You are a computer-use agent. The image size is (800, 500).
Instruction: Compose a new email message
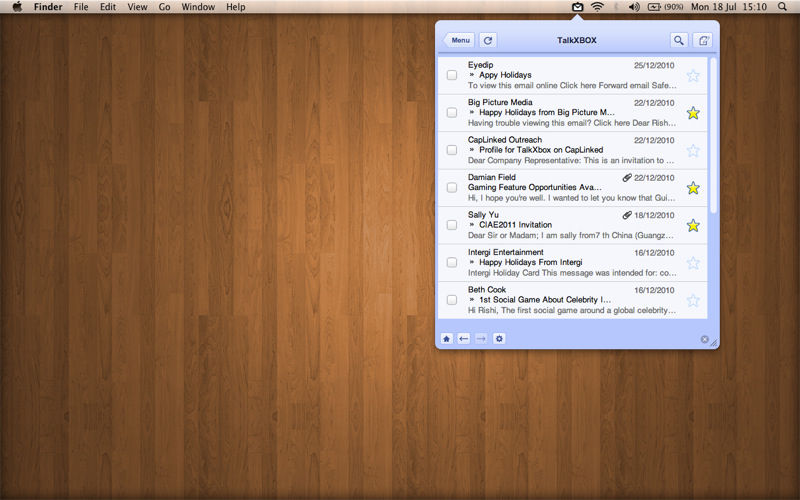(703, 40)
